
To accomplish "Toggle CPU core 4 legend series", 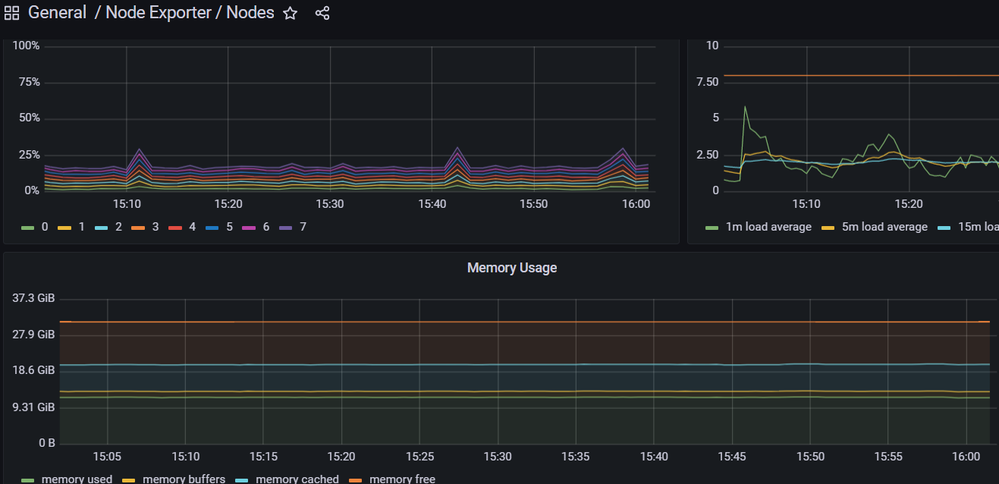I will click(192, 227).
